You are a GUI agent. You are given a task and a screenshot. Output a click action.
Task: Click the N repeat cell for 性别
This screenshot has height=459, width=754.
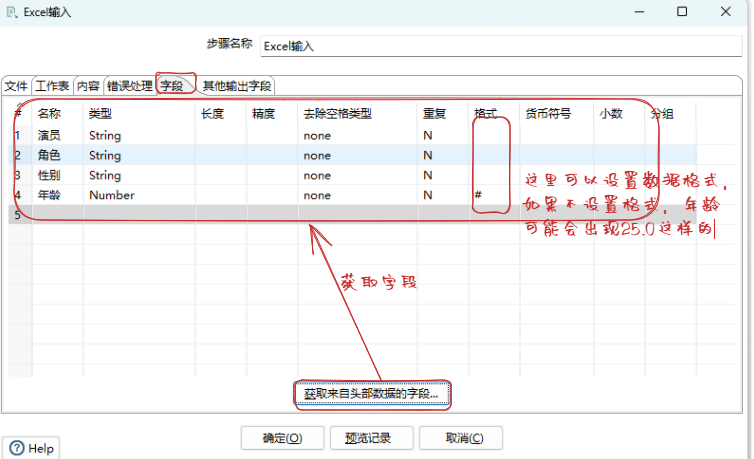(x=443, y=175)
